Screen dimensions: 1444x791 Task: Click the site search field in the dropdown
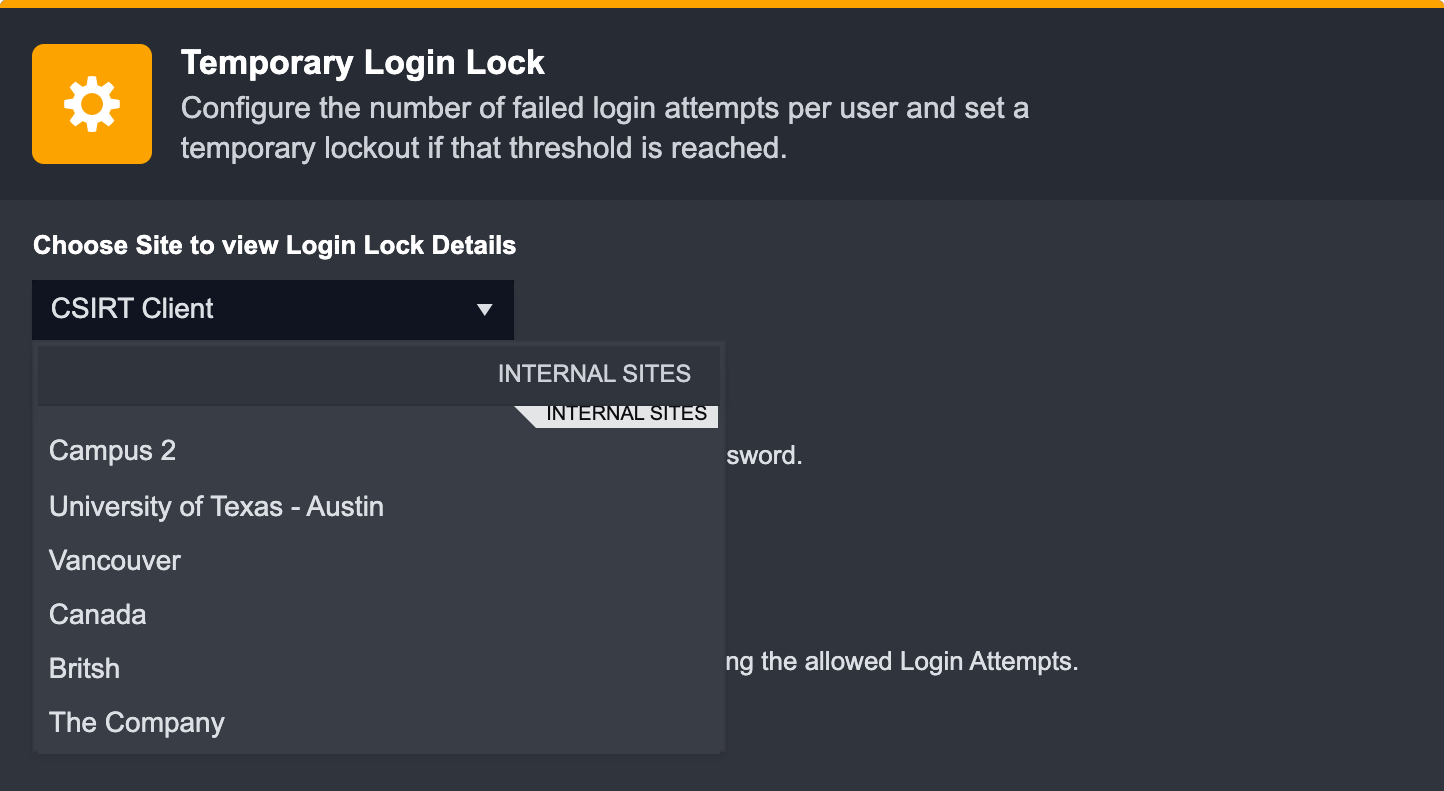[260, 375]
